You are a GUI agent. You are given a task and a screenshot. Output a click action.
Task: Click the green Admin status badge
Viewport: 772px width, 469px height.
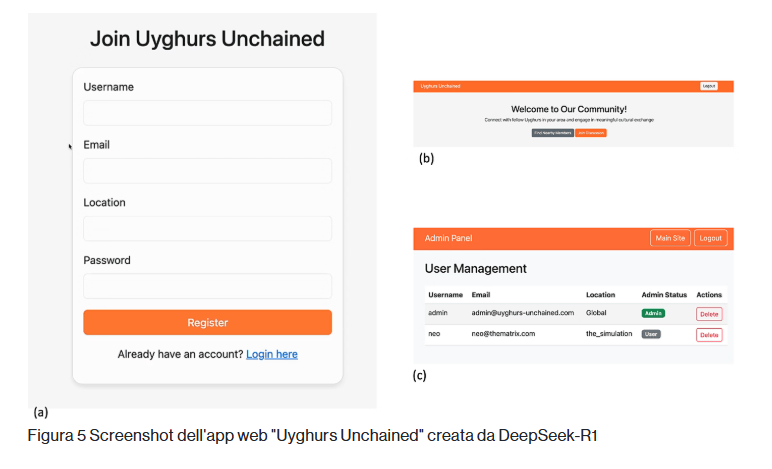click(x=653, y=314)
